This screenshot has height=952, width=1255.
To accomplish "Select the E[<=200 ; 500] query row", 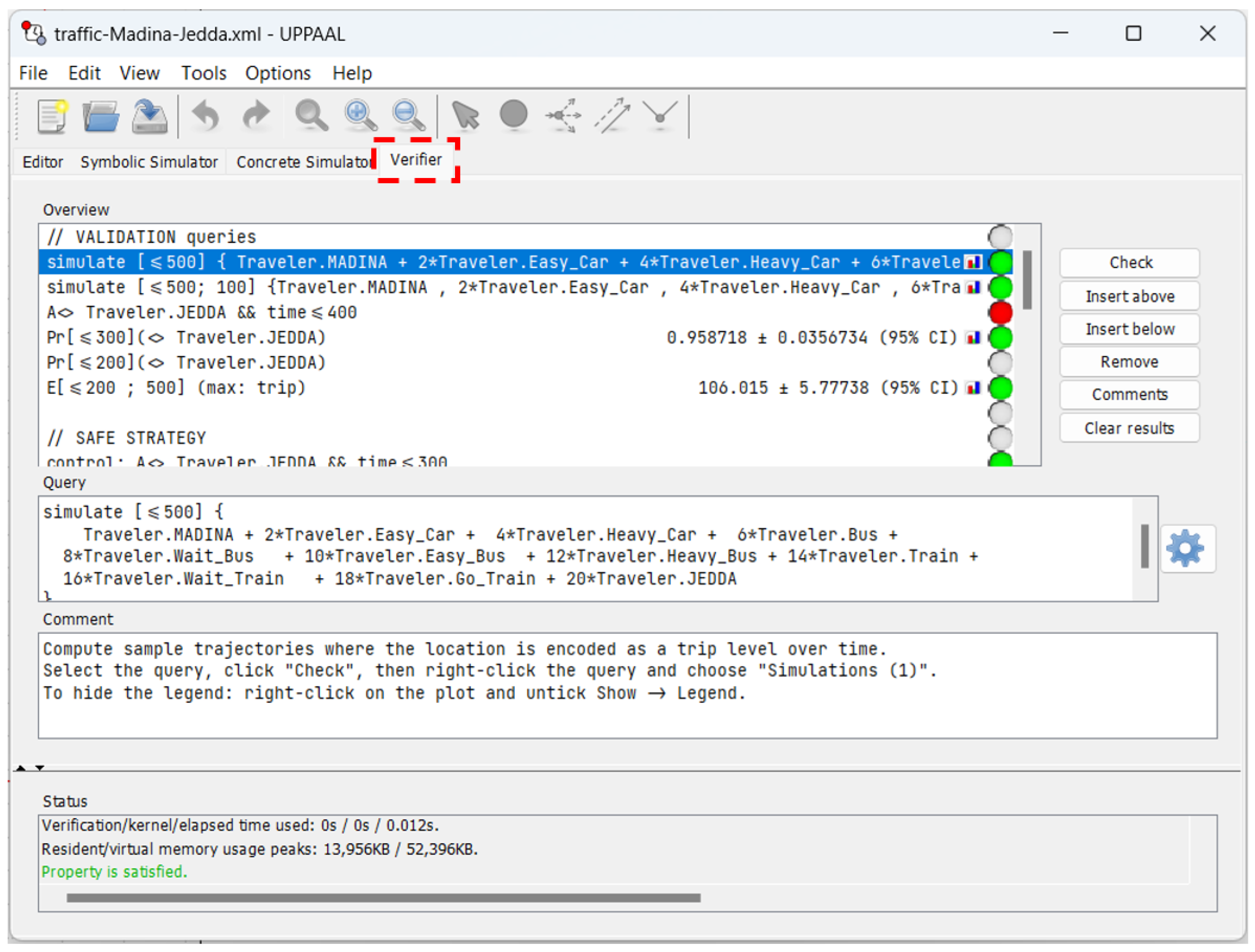I will (176, 388).
